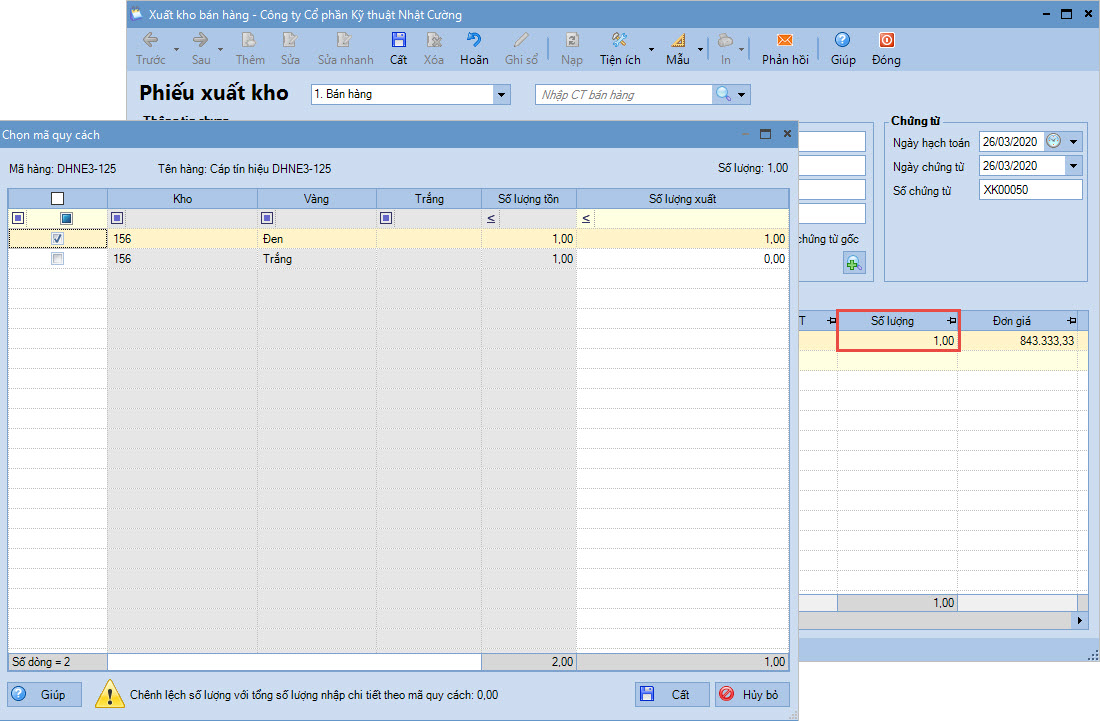Open the Ngày hạch toán date dropdown

1074,142
